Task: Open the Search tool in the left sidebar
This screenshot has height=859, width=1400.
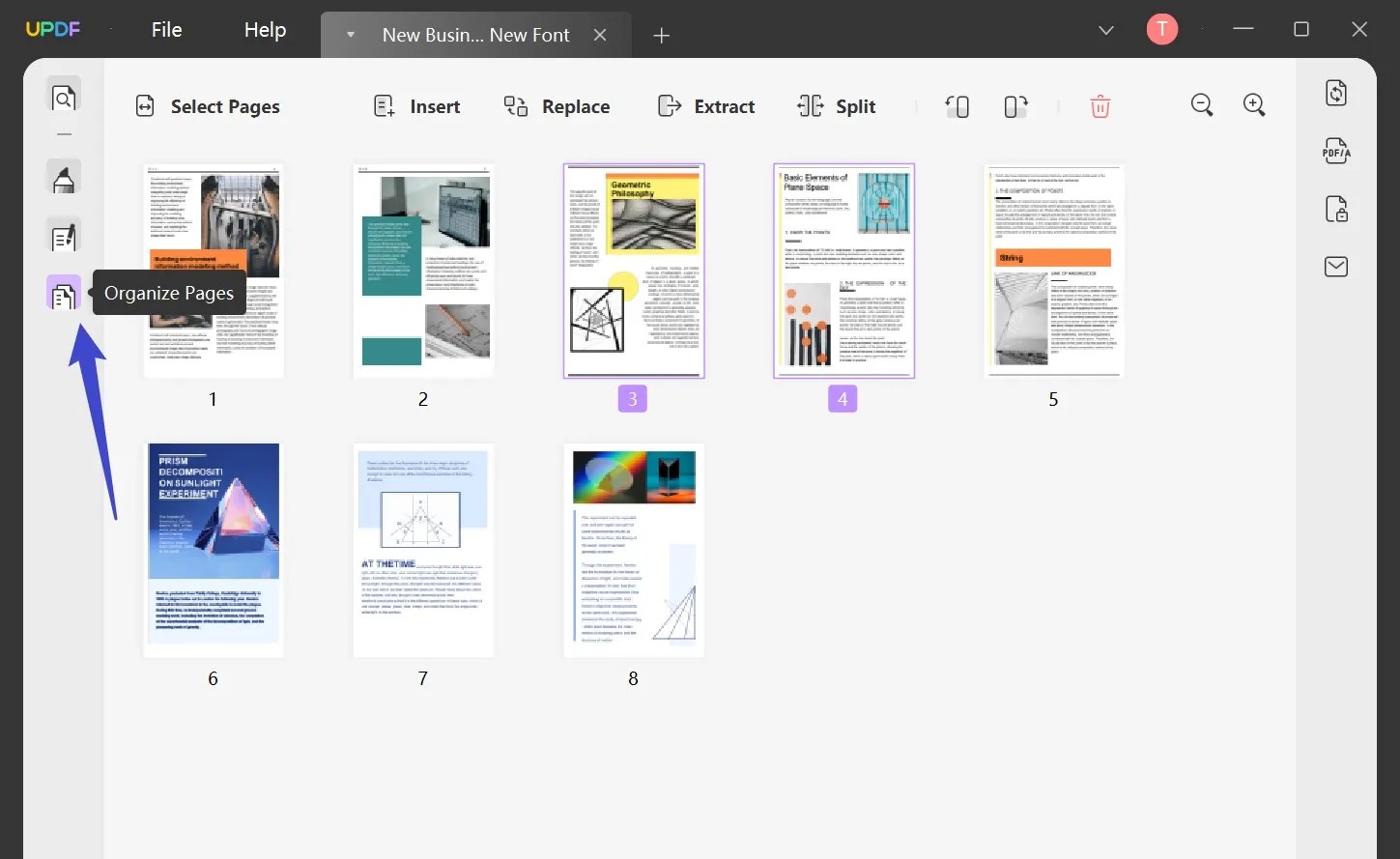Action: click(x=63, y=97)
